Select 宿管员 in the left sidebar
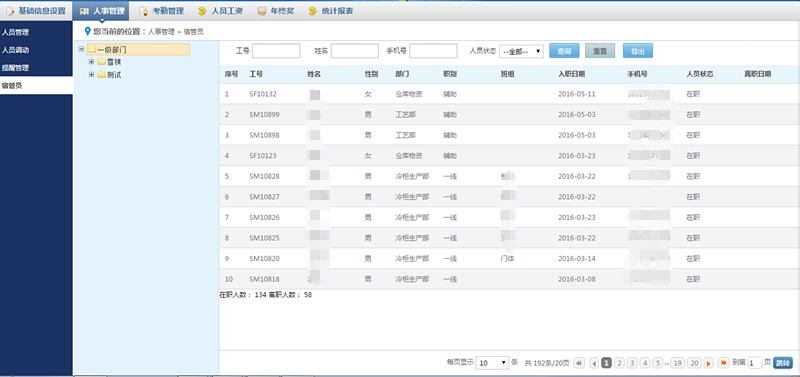Image resolution: width=800 pixels, height=377 pixels. [x=36, y=85]
